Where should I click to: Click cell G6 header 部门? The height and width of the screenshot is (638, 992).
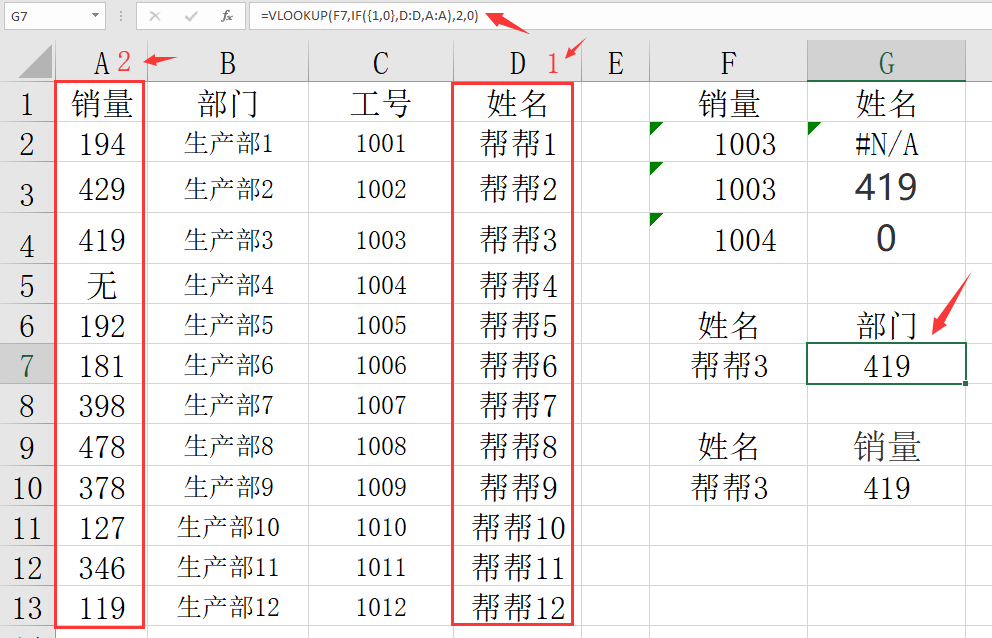pos(886,325)
